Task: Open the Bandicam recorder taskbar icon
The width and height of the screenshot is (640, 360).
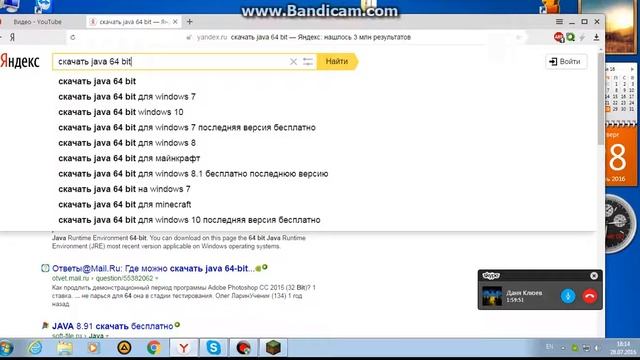Action: [x=243, y=348]
